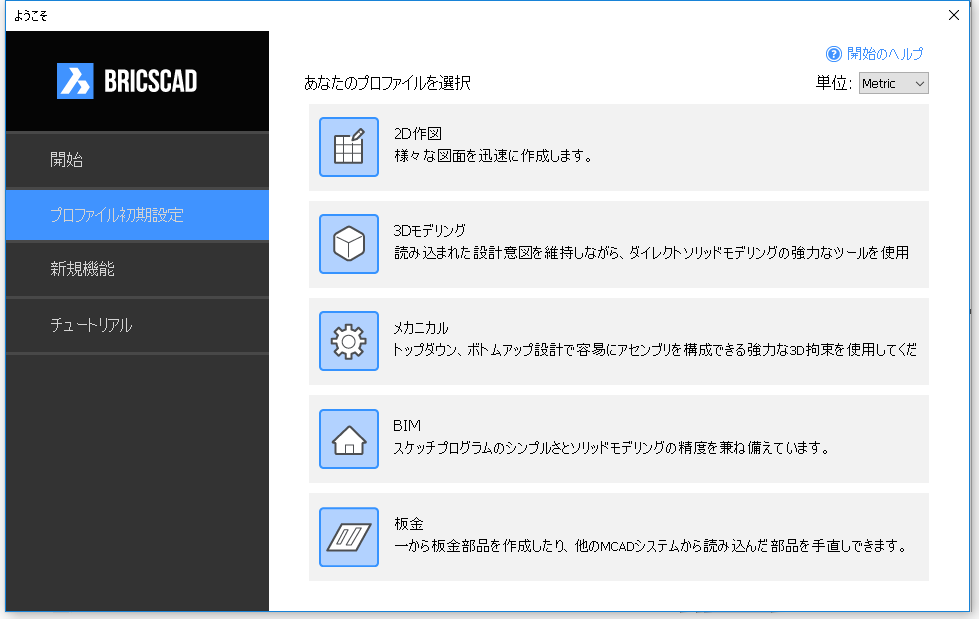Viewport: 979px width, 619px height.
Task: Click the BricsCAD logo in sidebar
Action: point(127,81)
